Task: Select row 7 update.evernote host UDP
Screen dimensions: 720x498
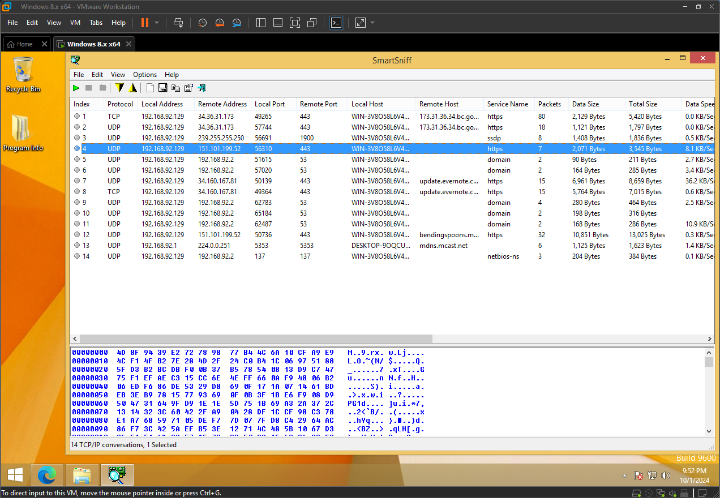Action: pos(393,181)
